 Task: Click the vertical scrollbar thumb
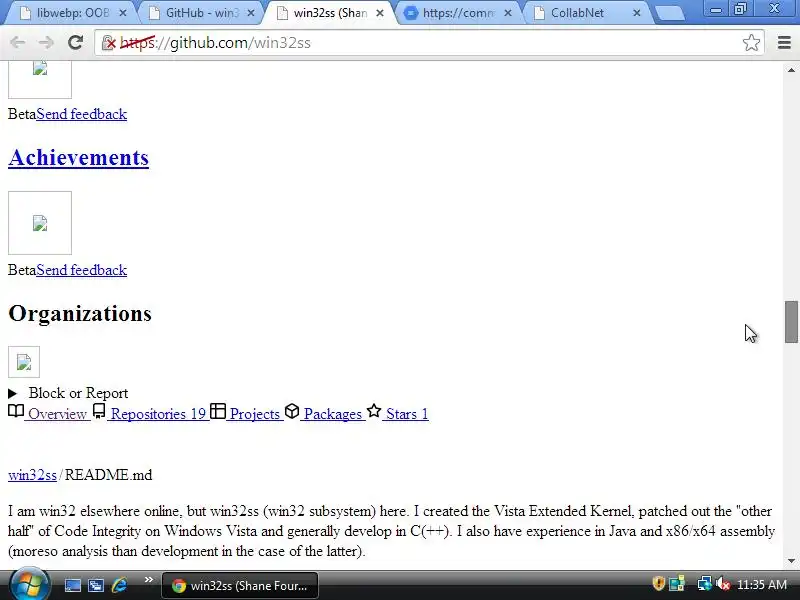[791, 322]
